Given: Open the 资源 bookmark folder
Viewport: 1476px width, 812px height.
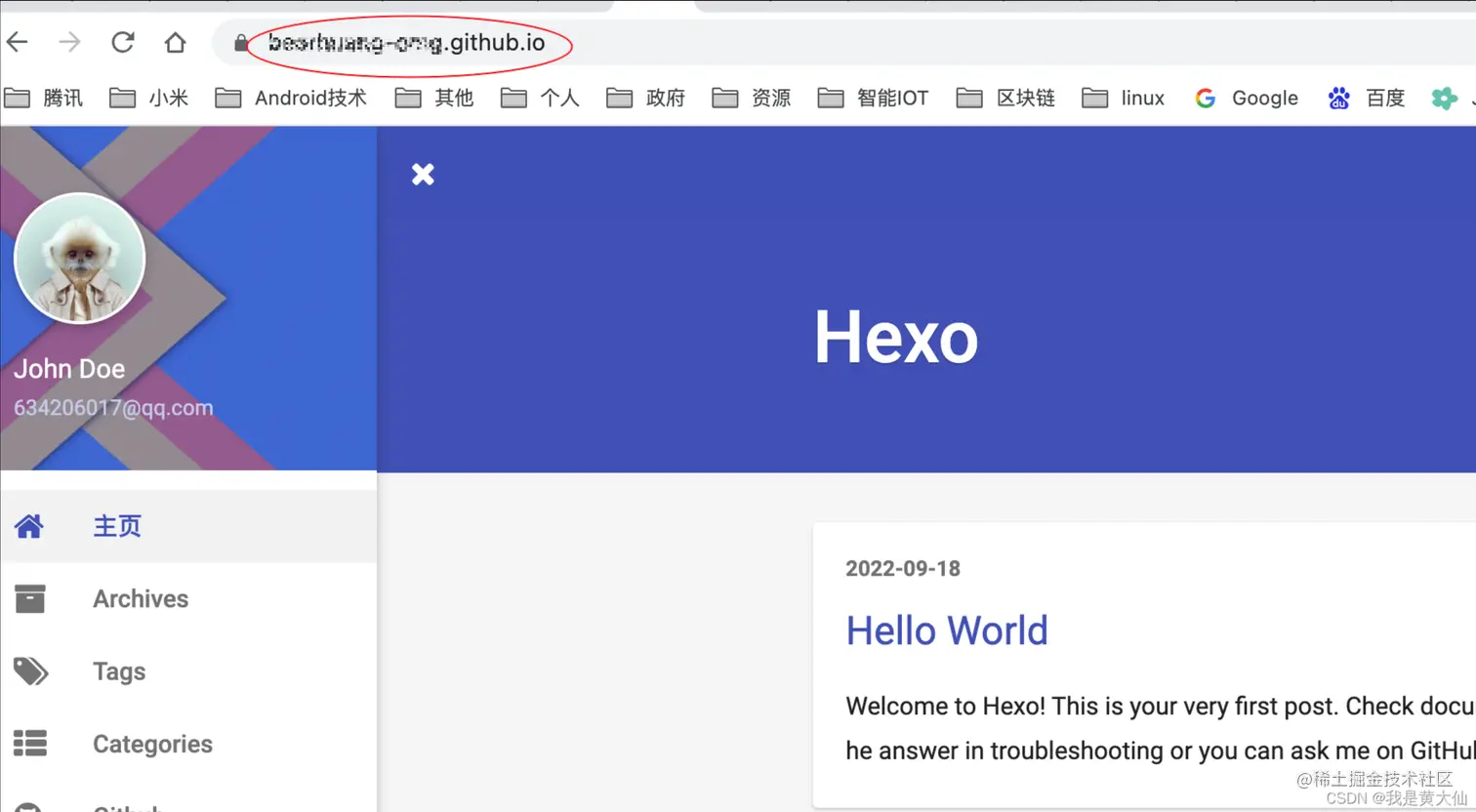Looking at the screenshot, I should pos(751,98).
